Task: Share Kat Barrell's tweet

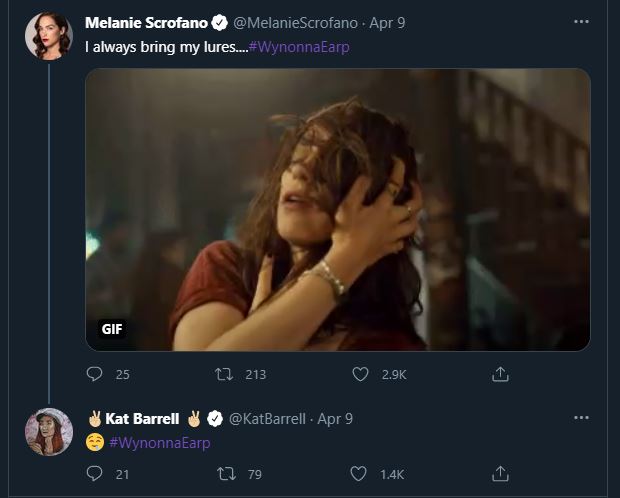Action: tap(501, 474)
